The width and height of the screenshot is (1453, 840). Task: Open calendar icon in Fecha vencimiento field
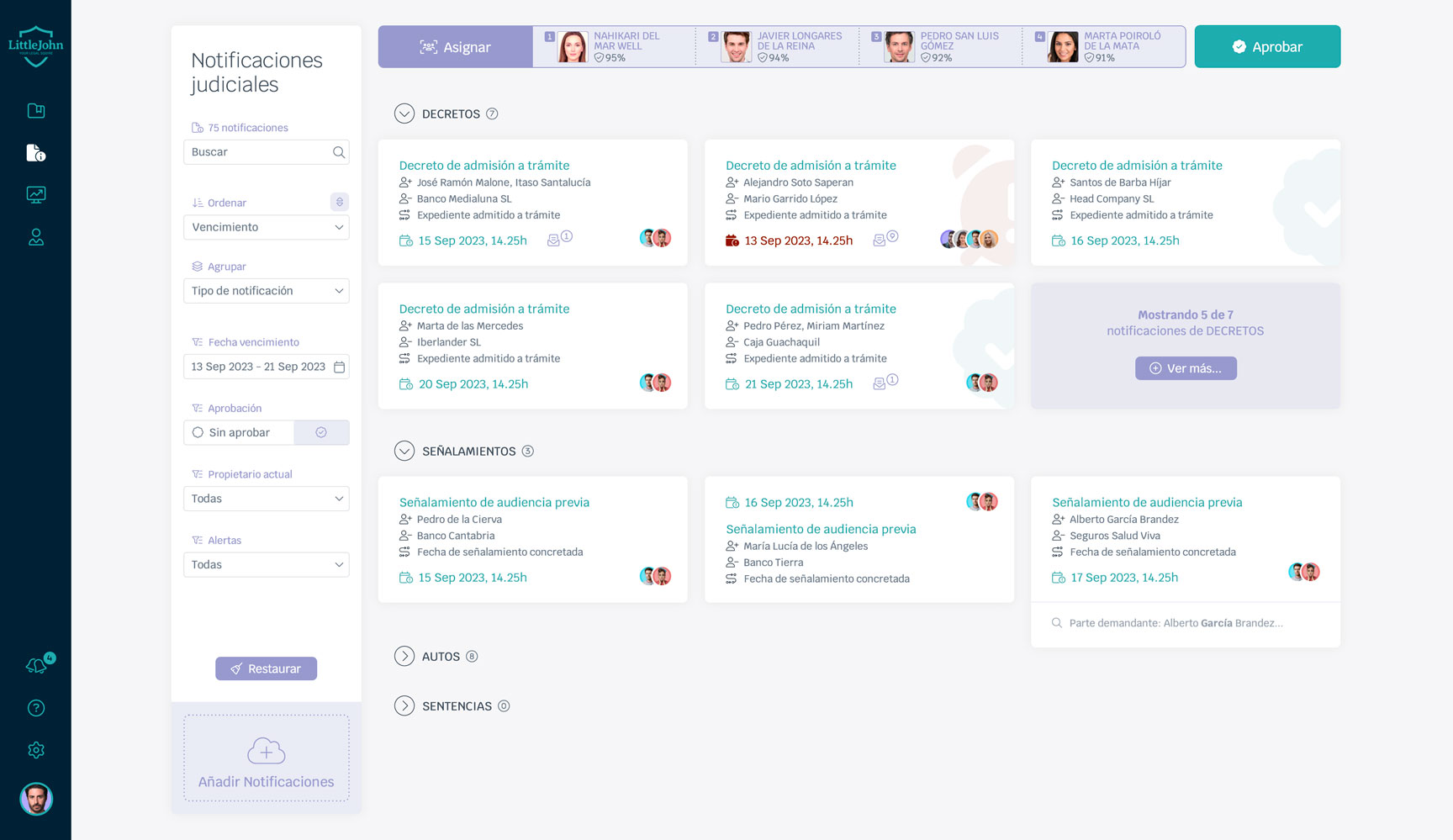pyautogui.click(x=339, y=367)
